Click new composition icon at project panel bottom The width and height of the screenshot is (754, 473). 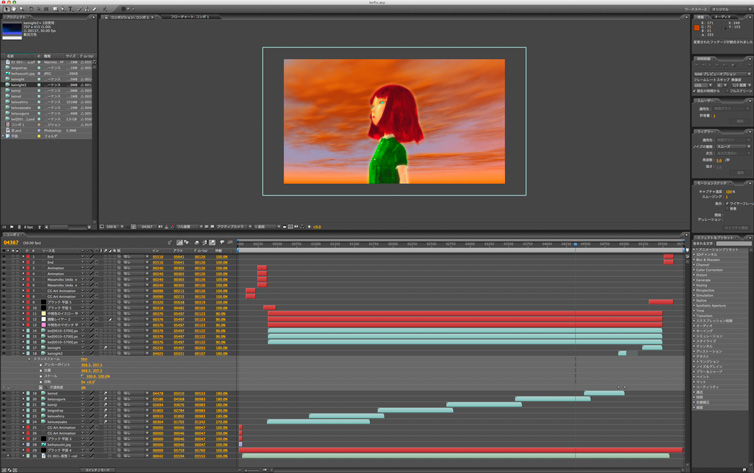pyautogui.click(x=19, y=227)
